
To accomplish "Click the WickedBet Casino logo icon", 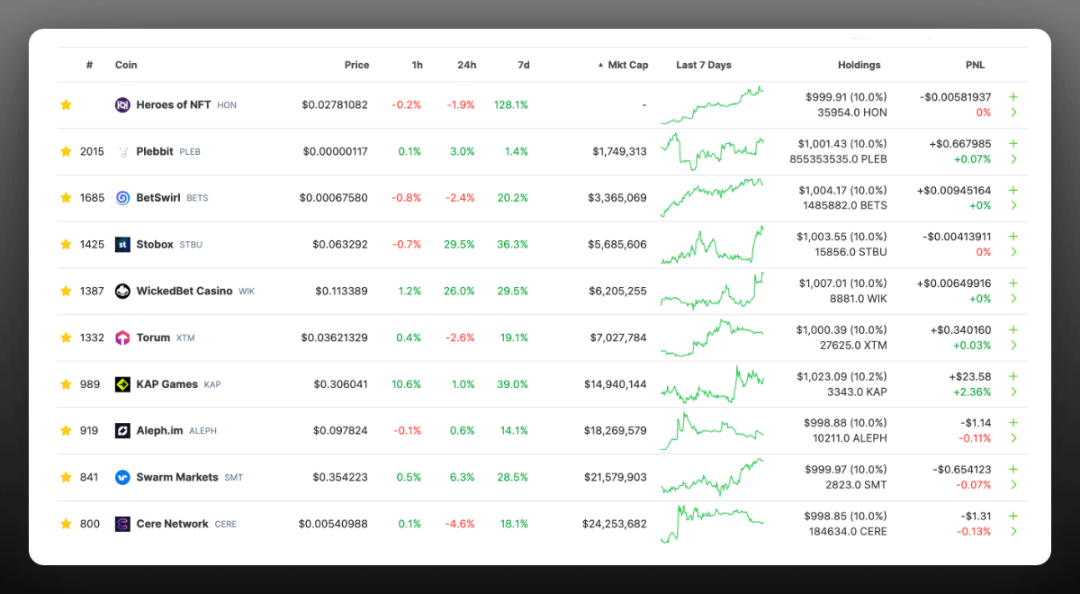I will [122, 291].
